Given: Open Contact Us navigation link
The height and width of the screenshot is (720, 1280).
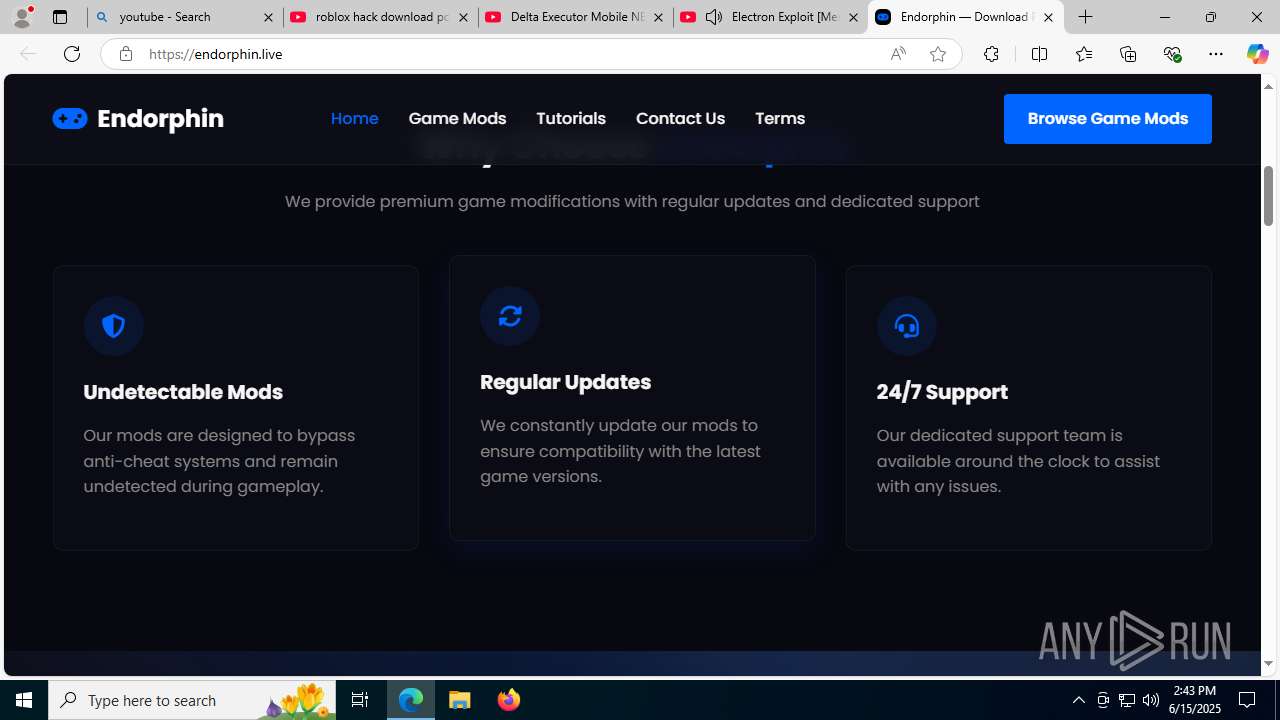Looking at the screenshot, I should tap(680, 118).
